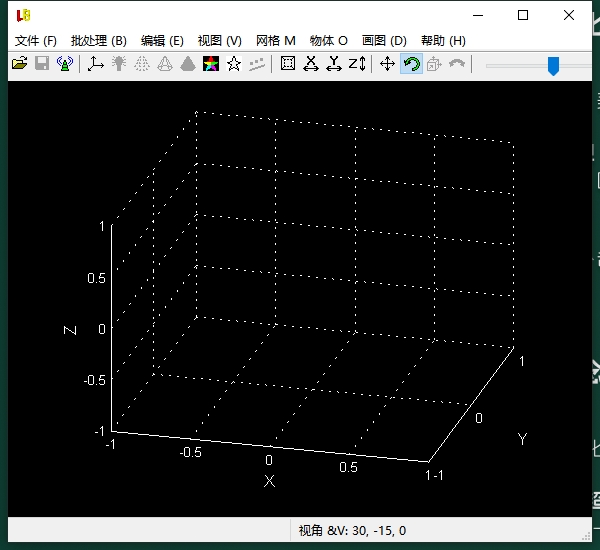
Task: Click the blue toolbar slider thumb
Action: point(553,66)
